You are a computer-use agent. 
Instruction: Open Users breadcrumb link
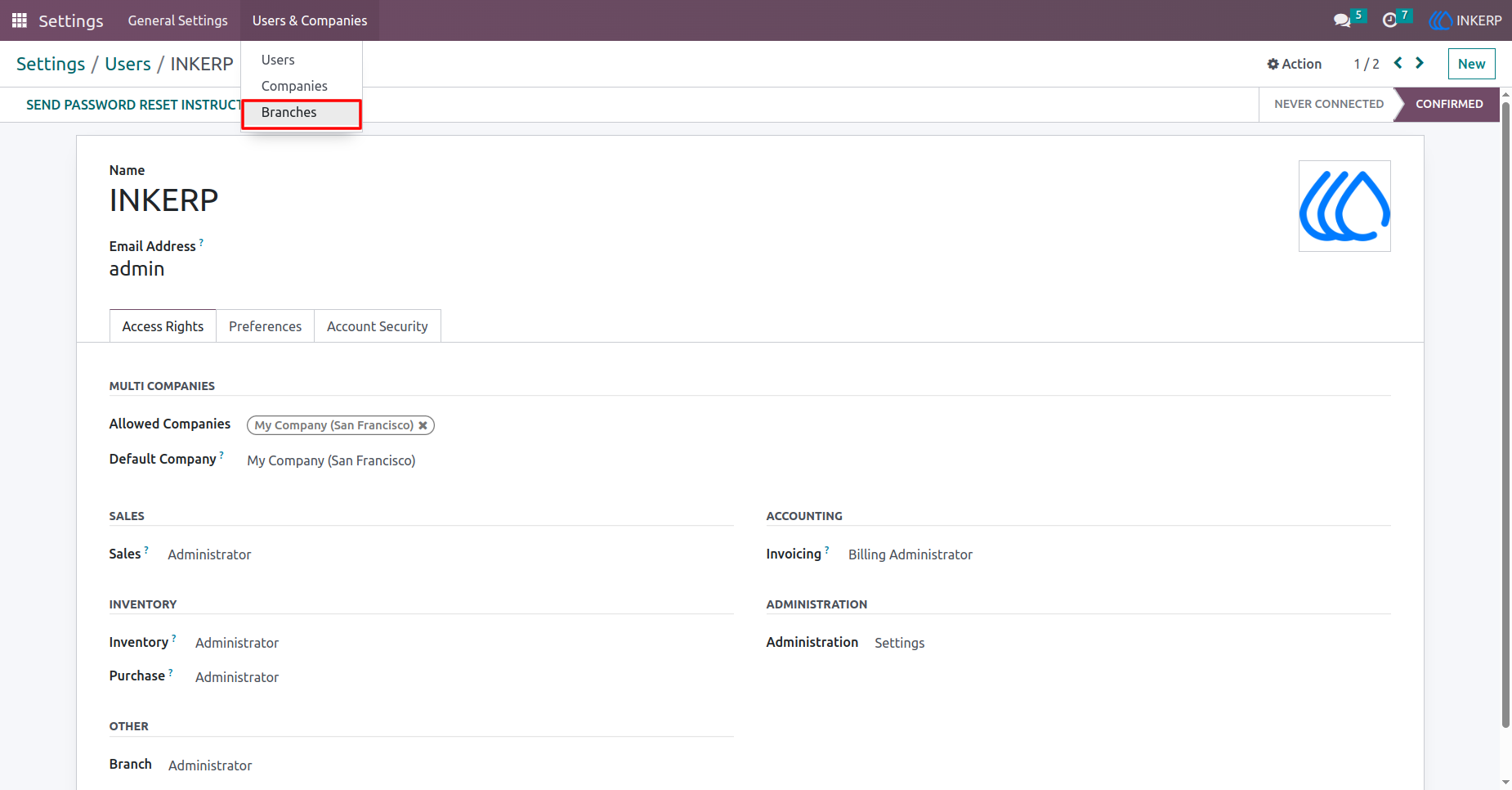[127, 64]
